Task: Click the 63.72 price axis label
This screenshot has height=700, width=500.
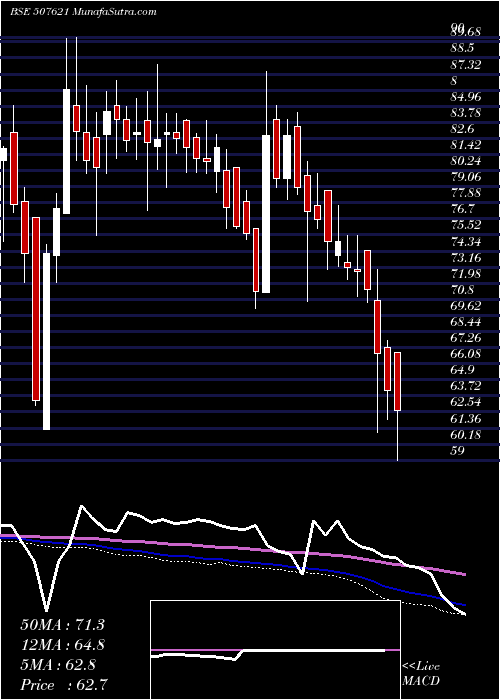Action: click(x=466, y=386)
